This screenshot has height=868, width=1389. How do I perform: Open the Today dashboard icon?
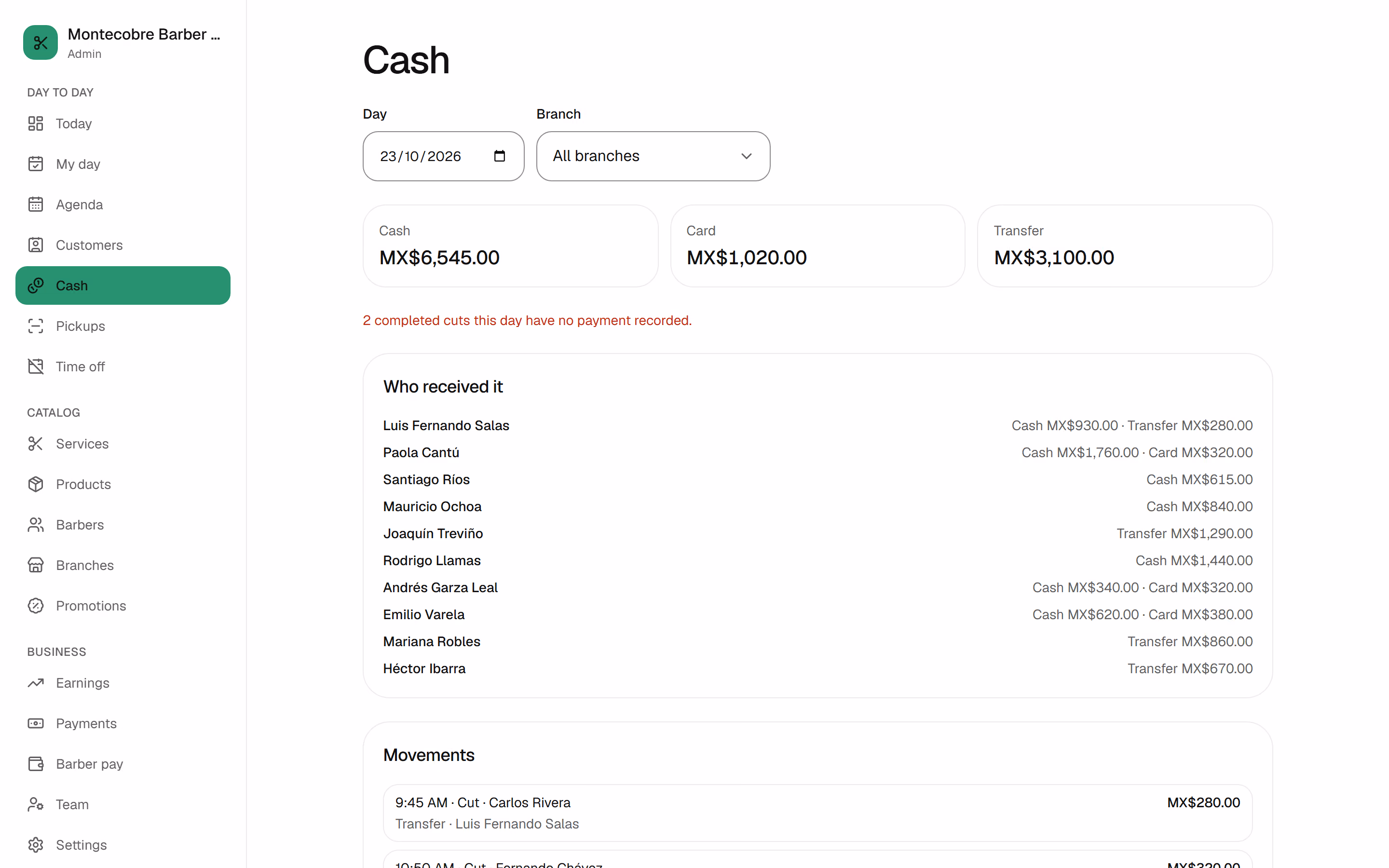[x=36, y=123]
